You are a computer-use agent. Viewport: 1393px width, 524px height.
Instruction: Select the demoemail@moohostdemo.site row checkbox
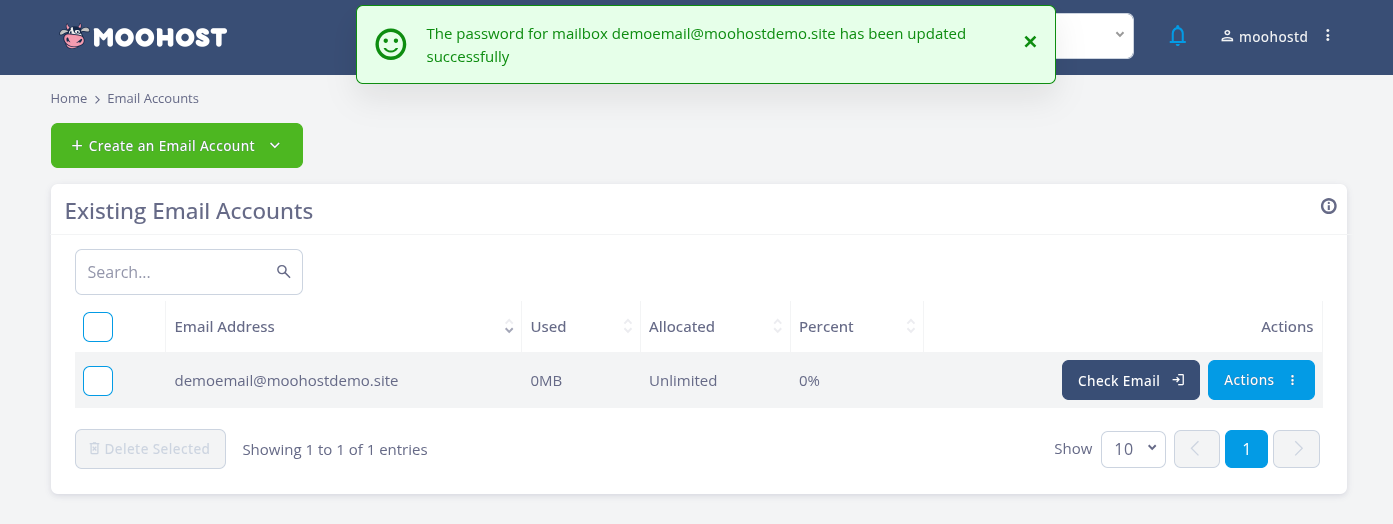tap(98, 381)
